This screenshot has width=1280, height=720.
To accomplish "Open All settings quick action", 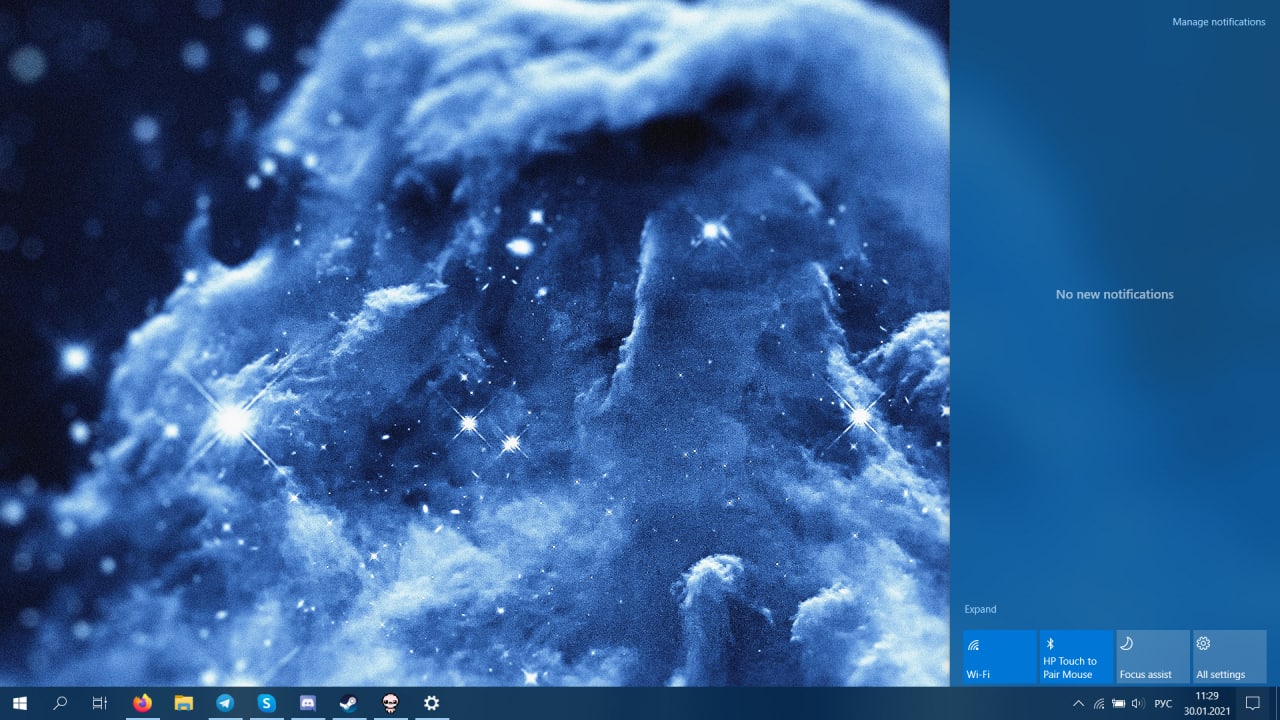I will (x=1230, y=657).
